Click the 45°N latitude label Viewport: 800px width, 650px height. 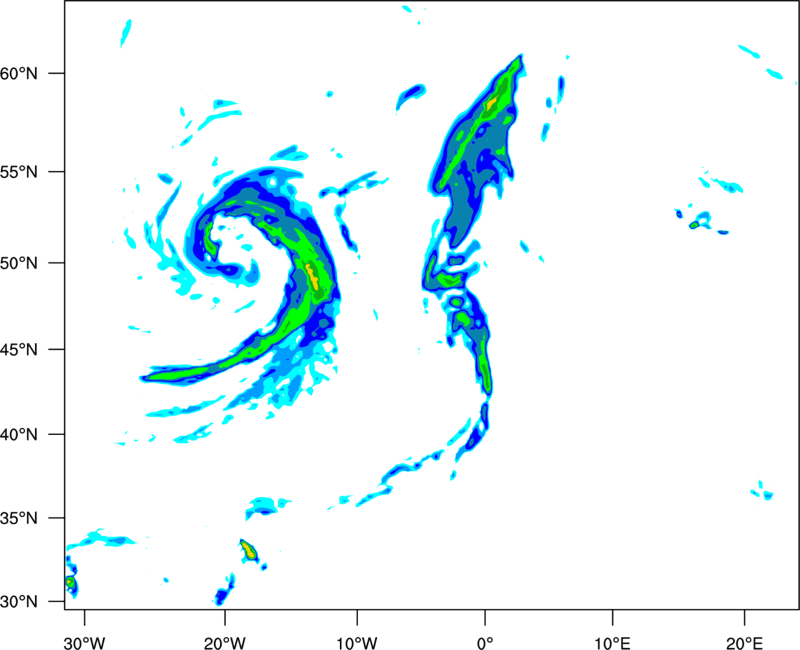(19, 350)
